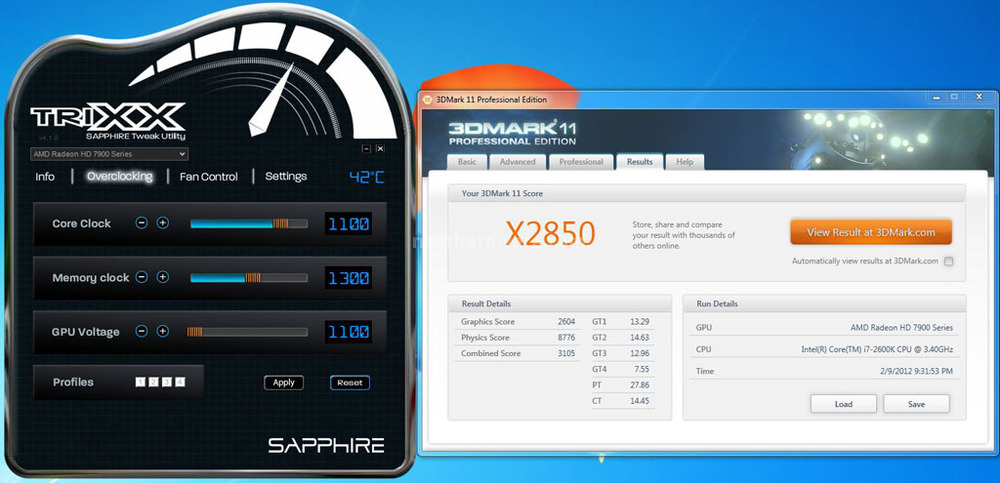
Task: Maximize the 3DMark 11 window
Action: tap(954, 97)
